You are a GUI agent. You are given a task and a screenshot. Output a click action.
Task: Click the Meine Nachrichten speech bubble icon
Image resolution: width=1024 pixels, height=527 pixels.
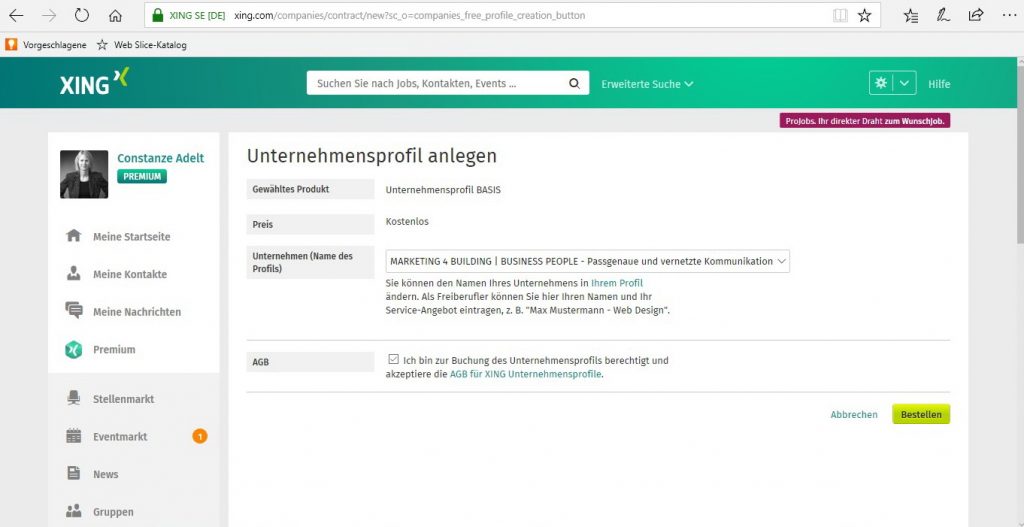pos(74,310)
